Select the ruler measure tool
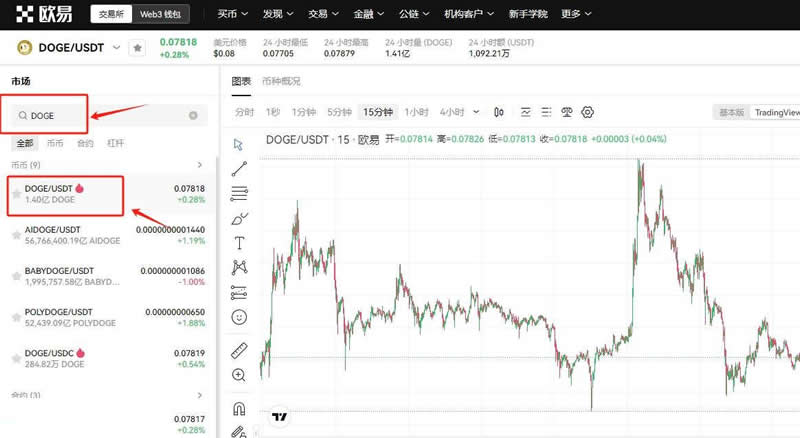 [239, 350]
